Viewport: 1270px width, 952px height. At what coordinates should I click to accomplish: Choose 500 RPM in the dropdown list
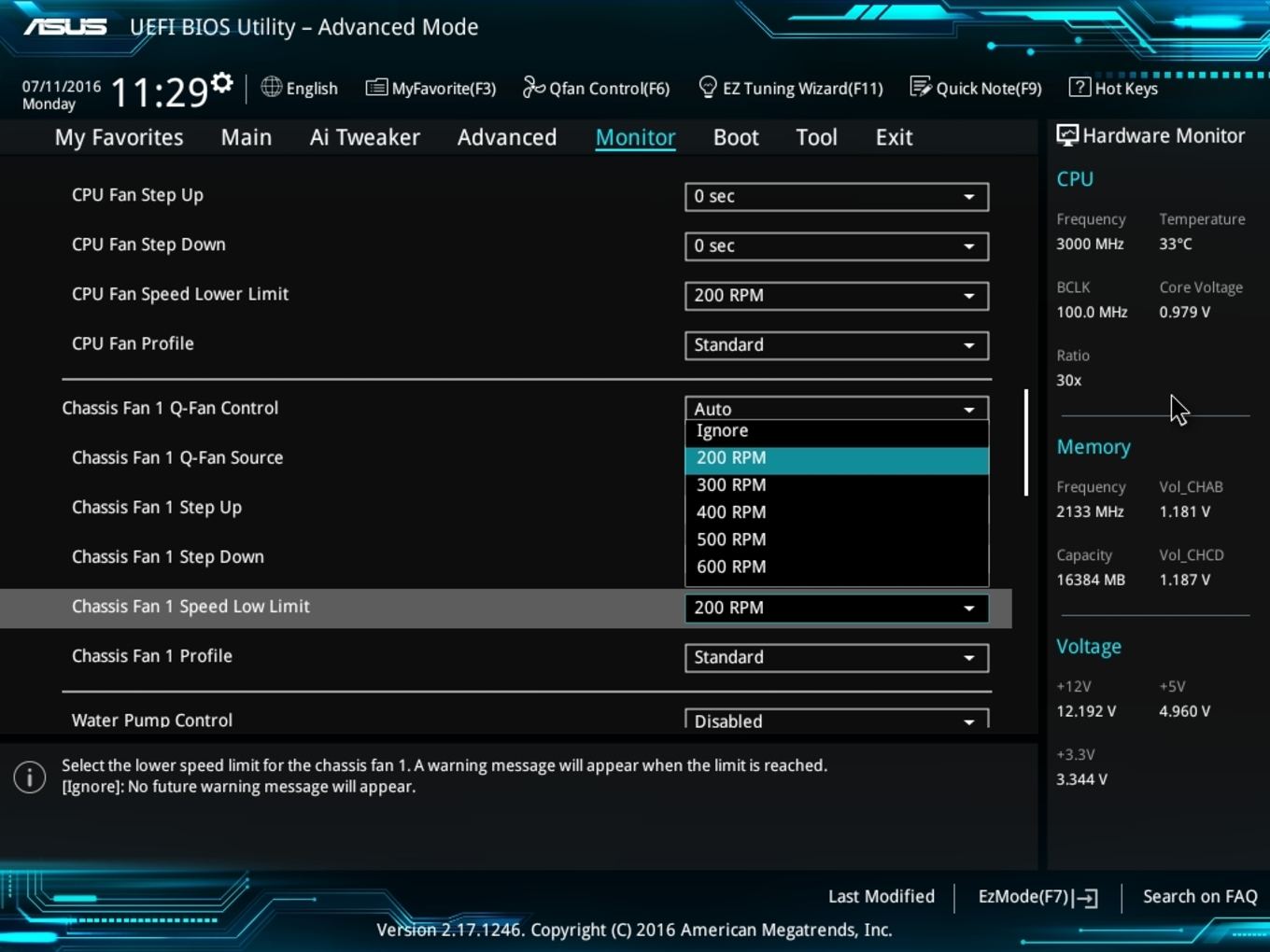tap(837, 539)
